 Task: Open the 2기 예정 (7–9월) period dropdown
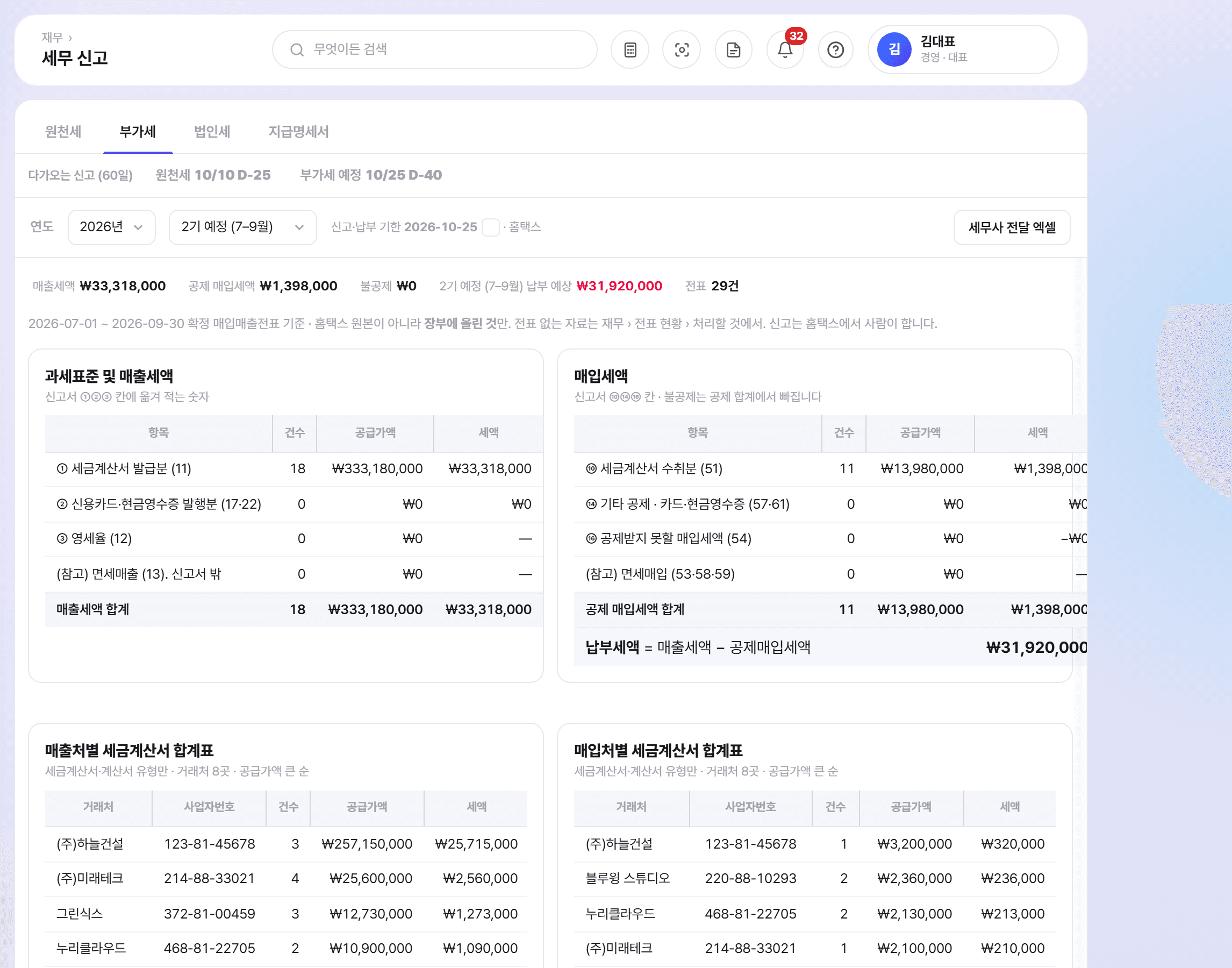point(242,227)
